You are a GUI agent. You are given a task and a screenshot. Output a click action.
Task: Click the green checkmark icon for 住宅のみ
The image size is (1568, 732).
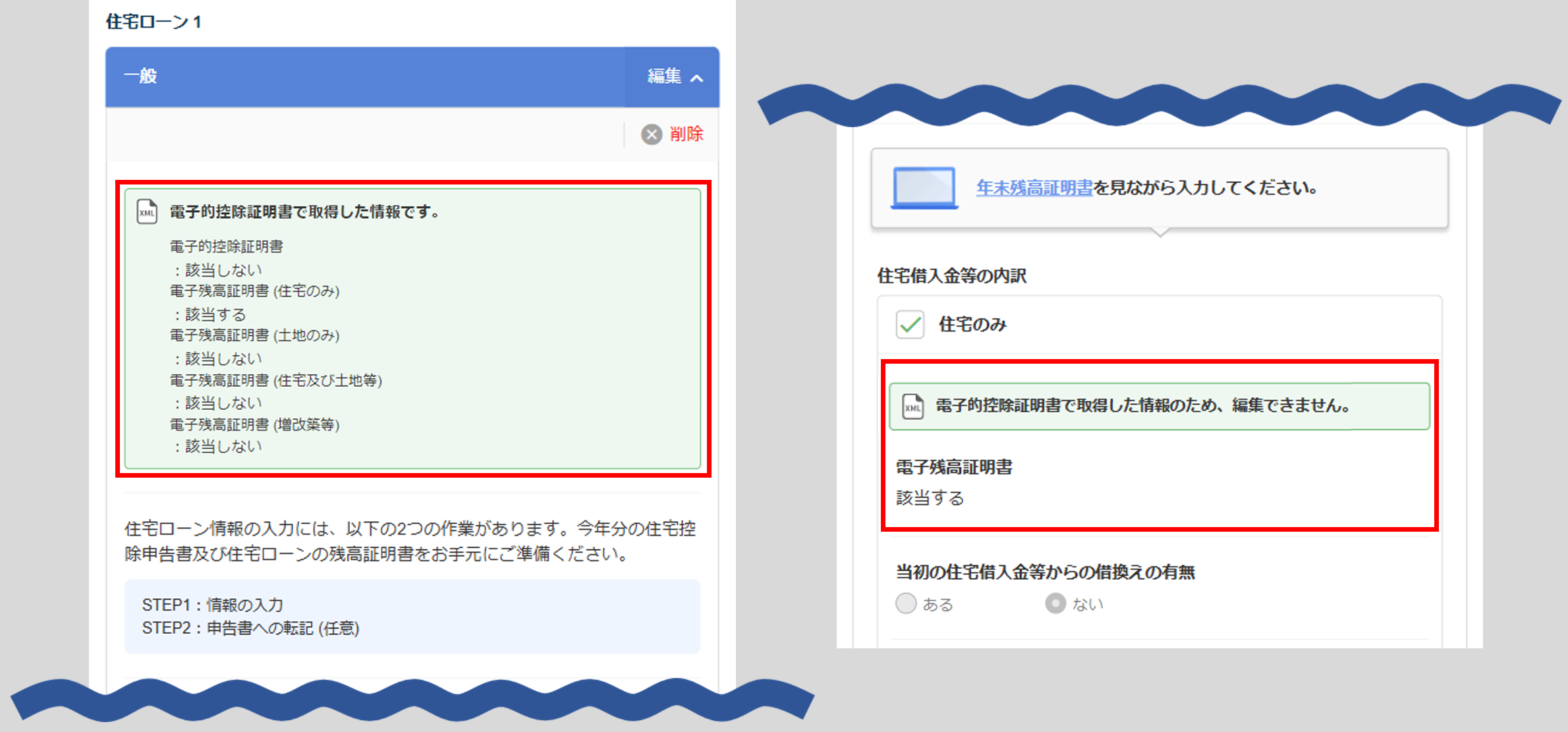[910, 324]
